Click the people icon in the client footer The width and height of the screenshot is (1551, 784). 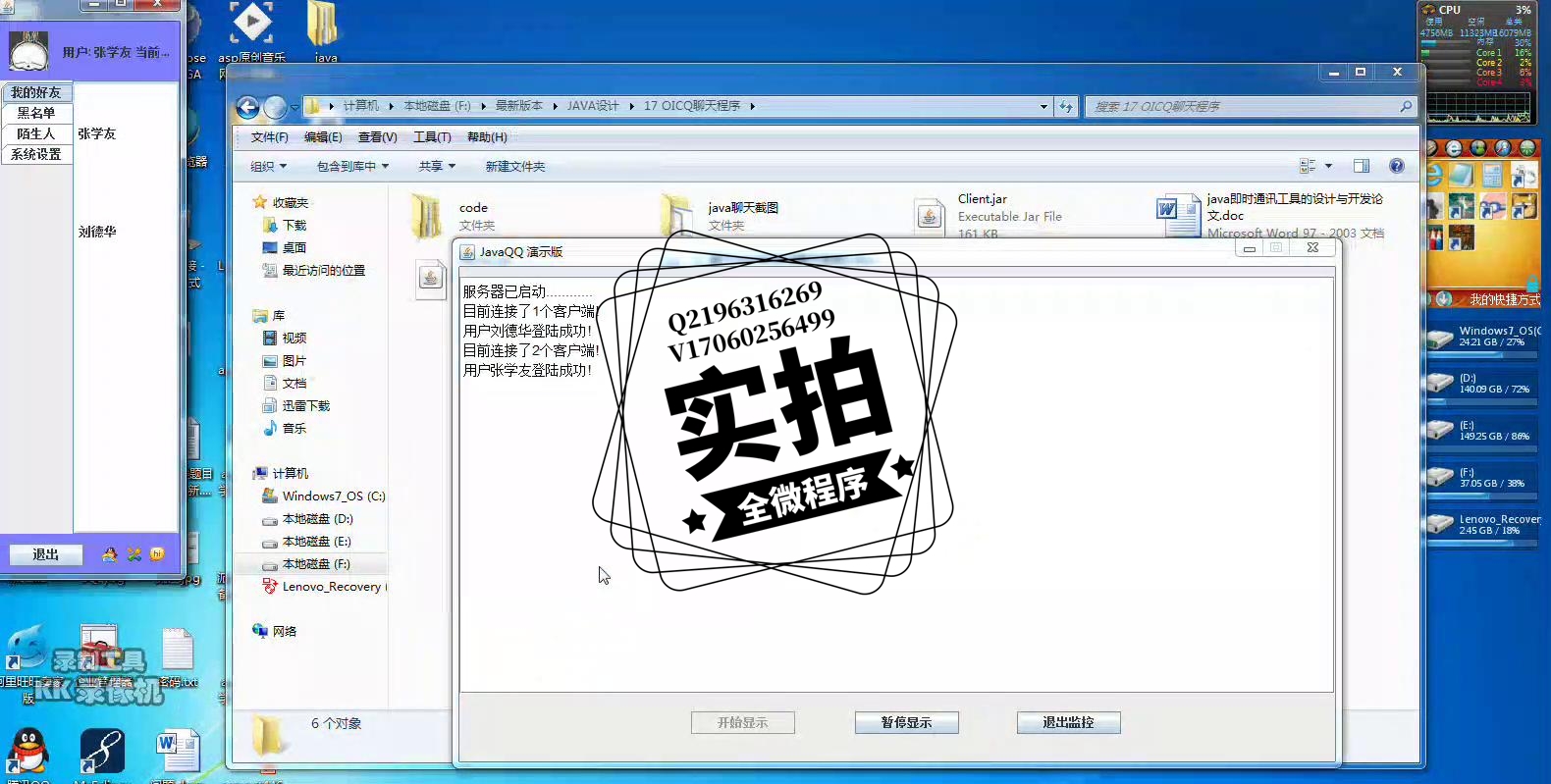110,554
